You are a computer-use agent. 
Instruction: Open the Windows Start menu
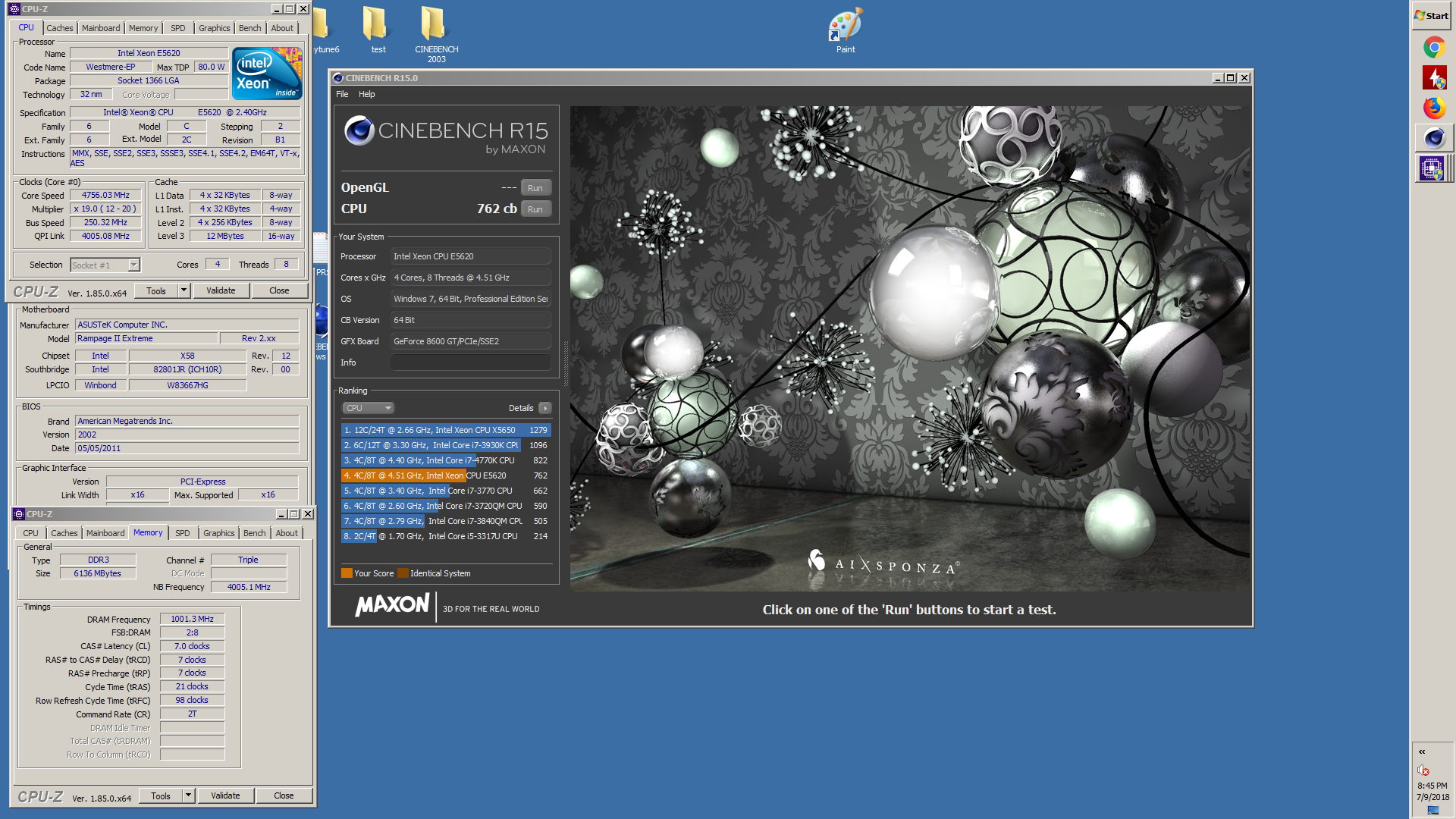[1432, 15]
